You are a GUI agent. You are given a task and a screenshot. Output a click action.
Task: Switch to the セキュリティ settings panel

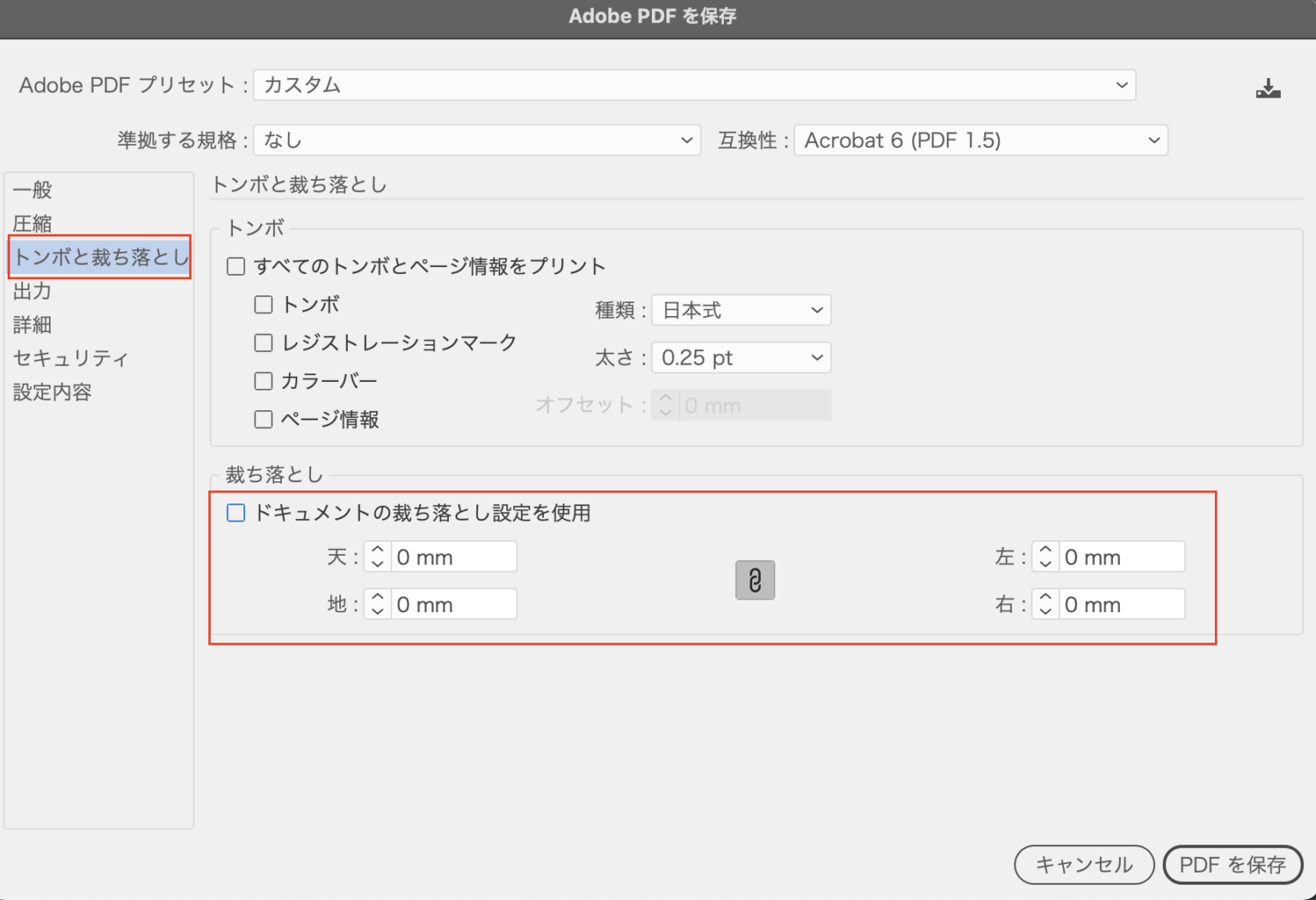click(72, 359)
